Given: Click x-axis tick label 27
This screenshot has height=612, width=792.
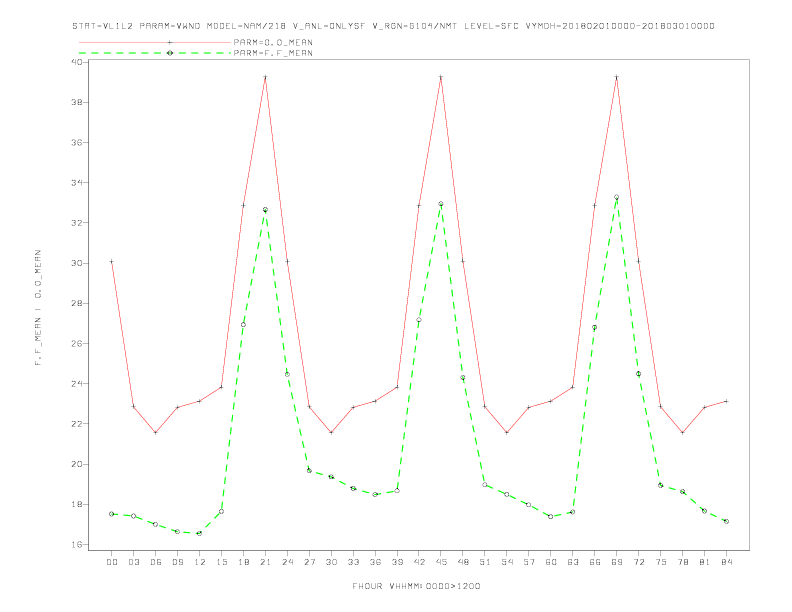Looking at the screenshot, I should 309,562.
